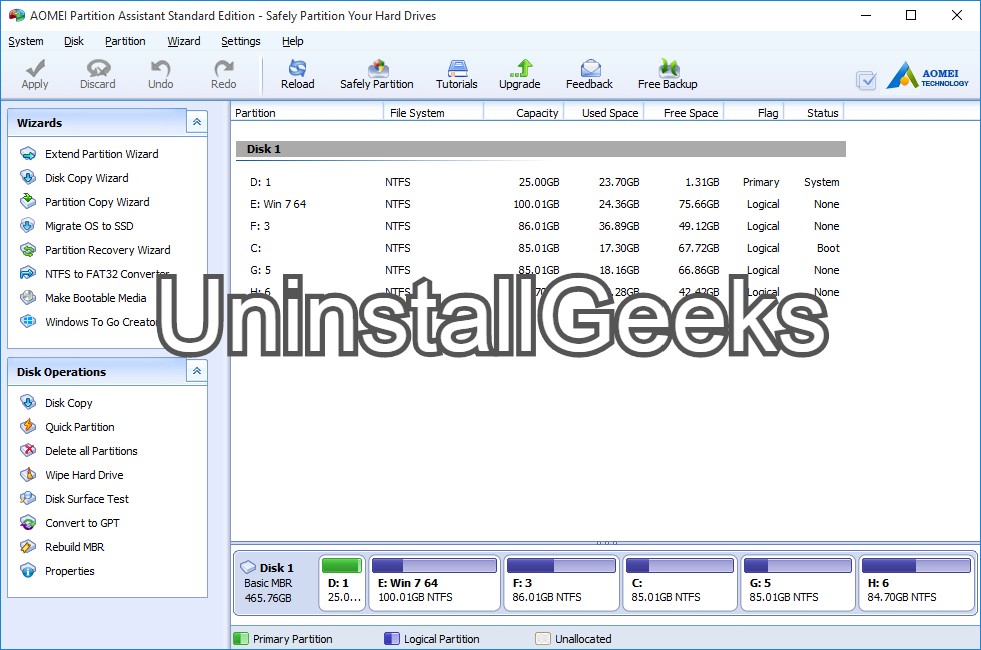Collapse the Disk Operations panel
Viewport: 981px width, 650px height.
pos(196,371)
